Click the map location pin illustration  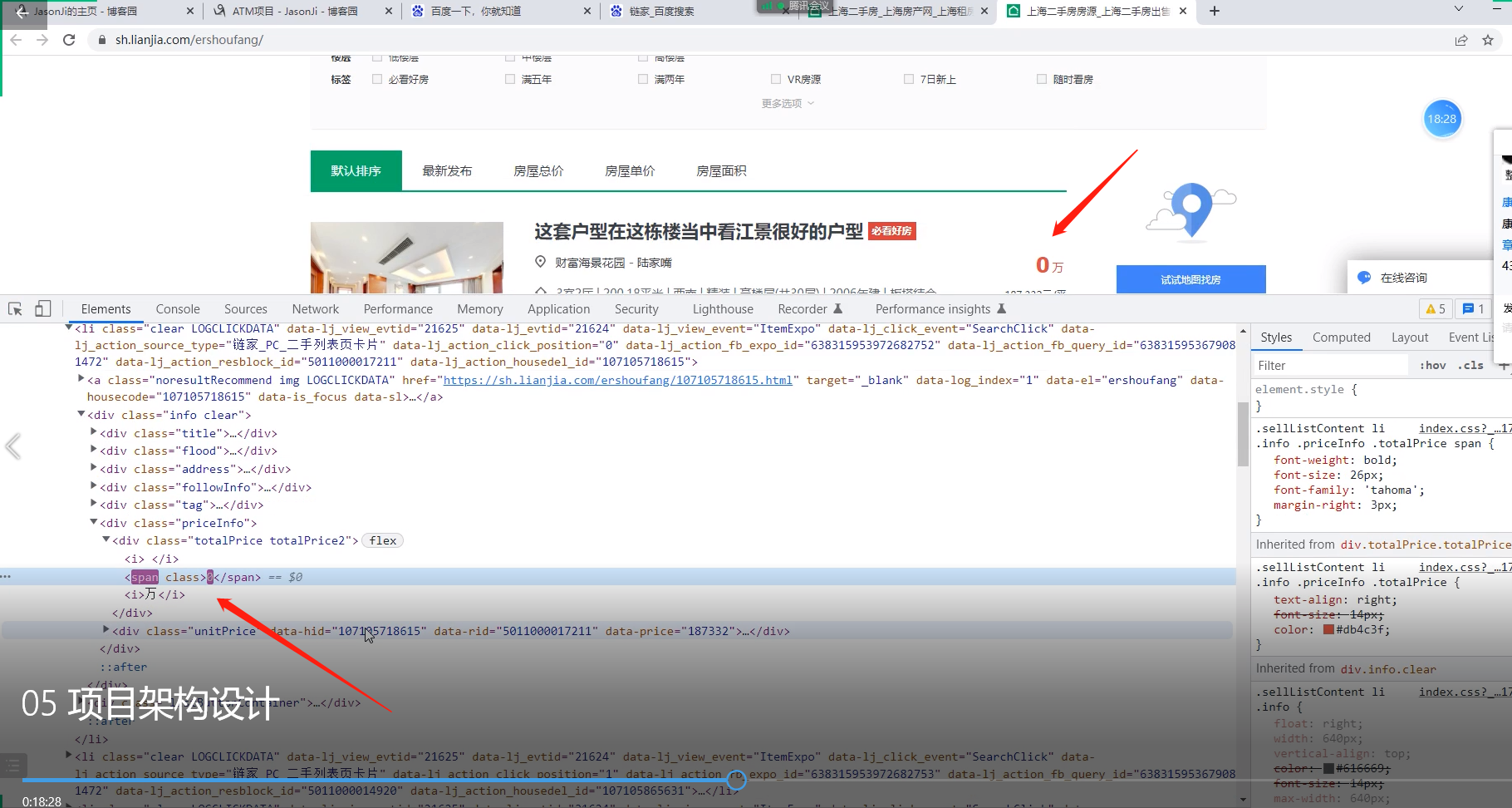click(1191, 210)
